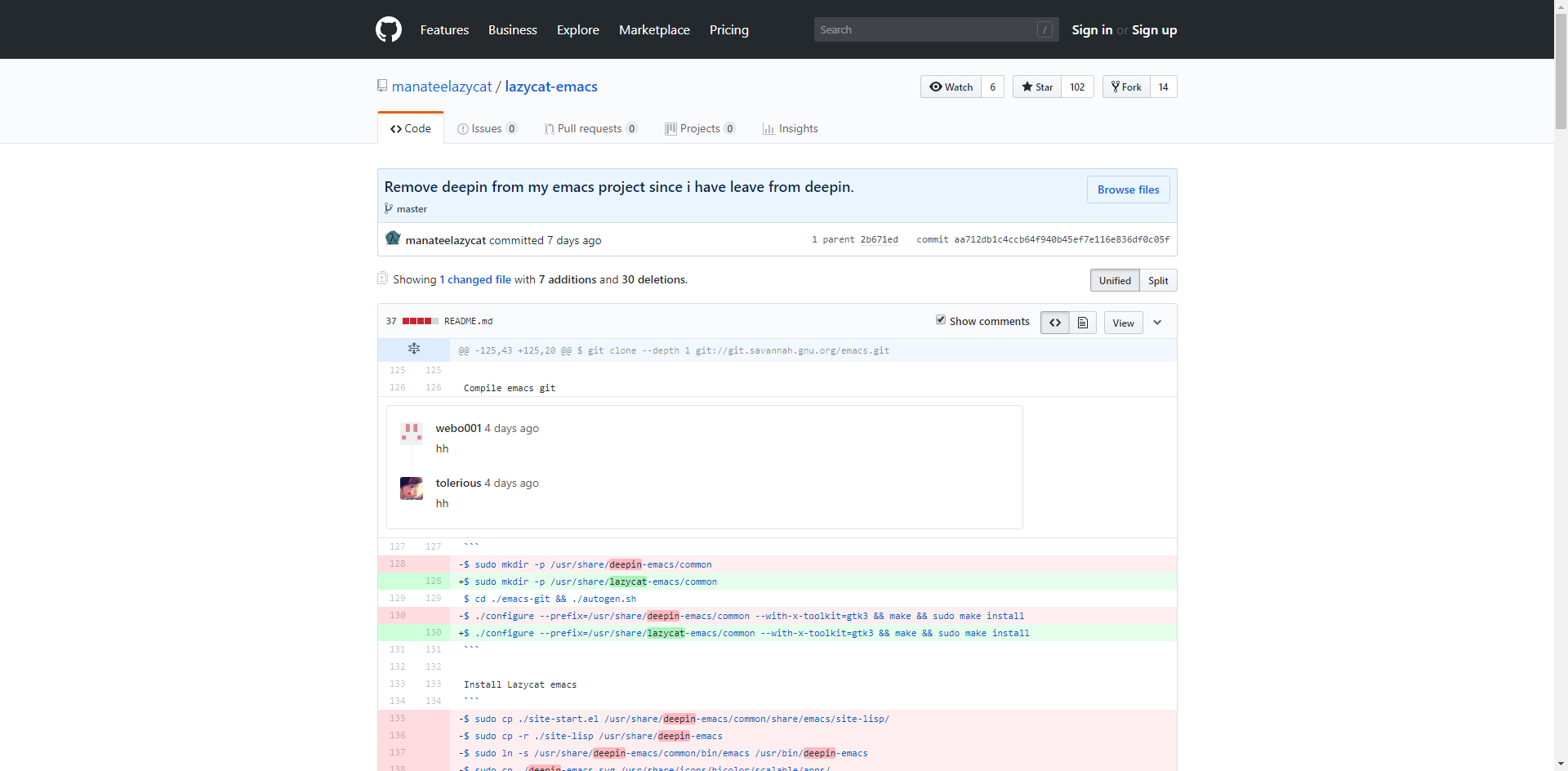View the 6 watchers count

click(993, 87)
